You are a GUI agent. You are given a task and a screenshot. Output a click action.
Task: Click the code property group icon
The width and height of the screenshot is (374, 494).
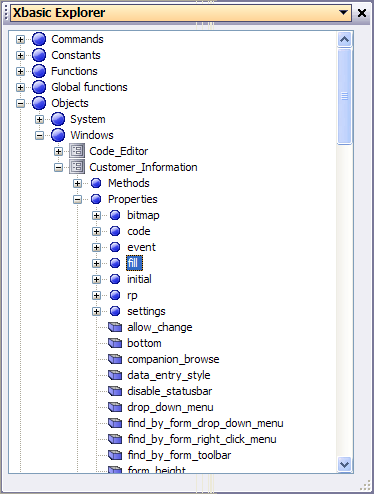point(115,231)
